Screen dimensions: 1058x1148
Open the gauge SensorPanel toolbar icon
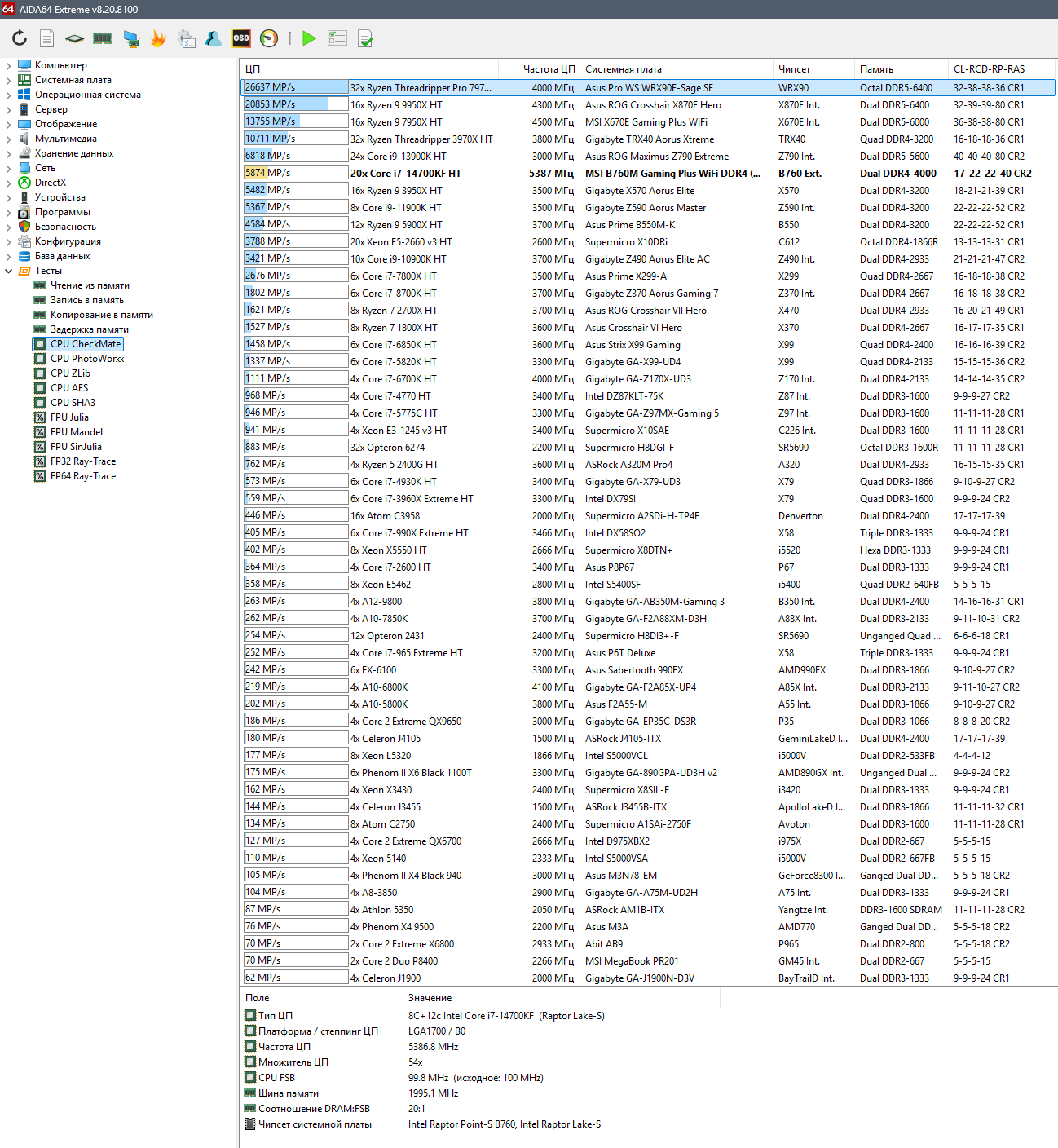[269, 38]
